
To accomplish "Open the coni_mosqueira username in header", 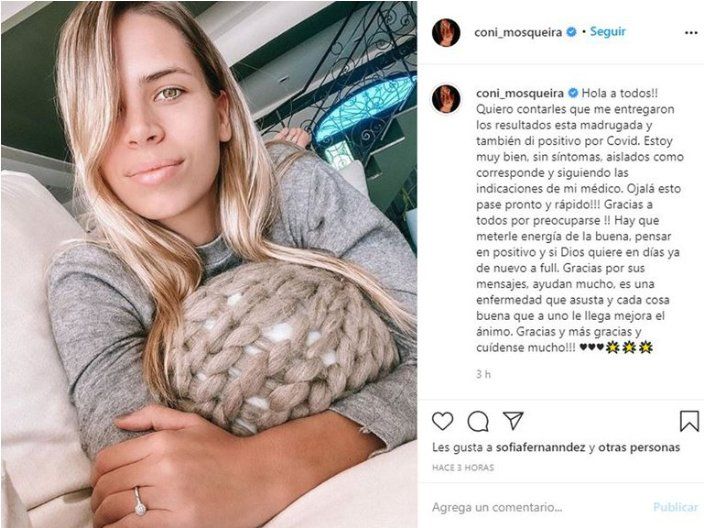I will tap(518, 32).
